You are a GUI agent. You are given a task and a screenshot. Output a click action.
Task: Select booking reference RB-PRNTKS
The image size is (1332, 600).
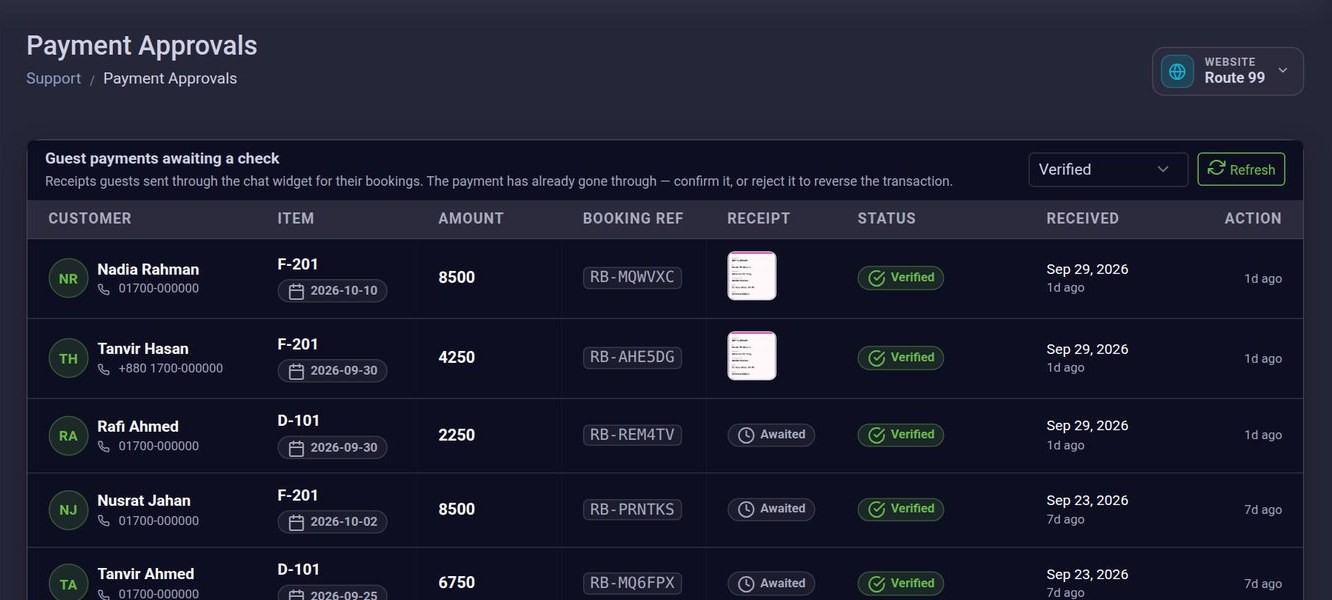tap(632, 509)
